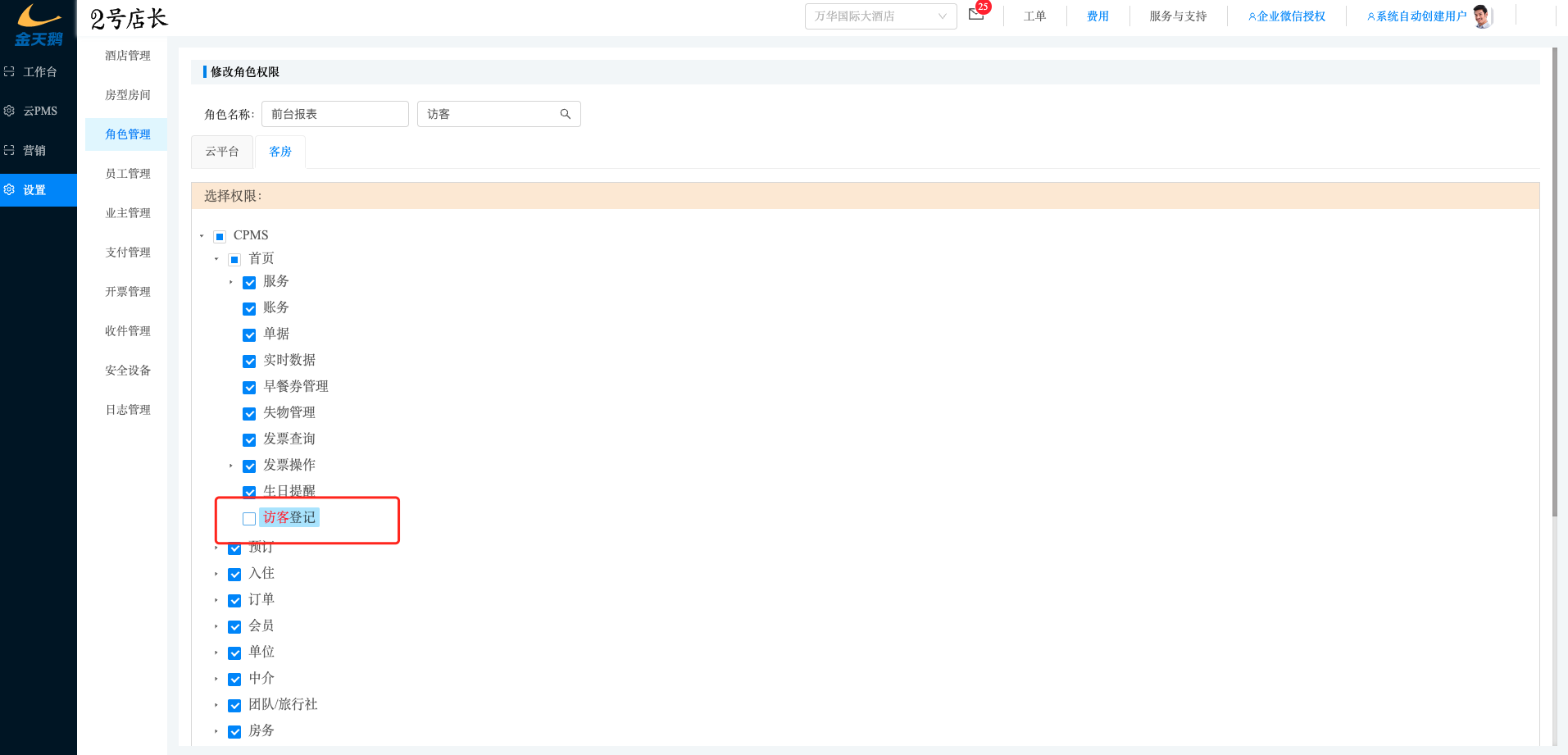This screenshot has width=1568, height=755.
Task: Expand the 中介 tree node
Action: pos(216,679)
